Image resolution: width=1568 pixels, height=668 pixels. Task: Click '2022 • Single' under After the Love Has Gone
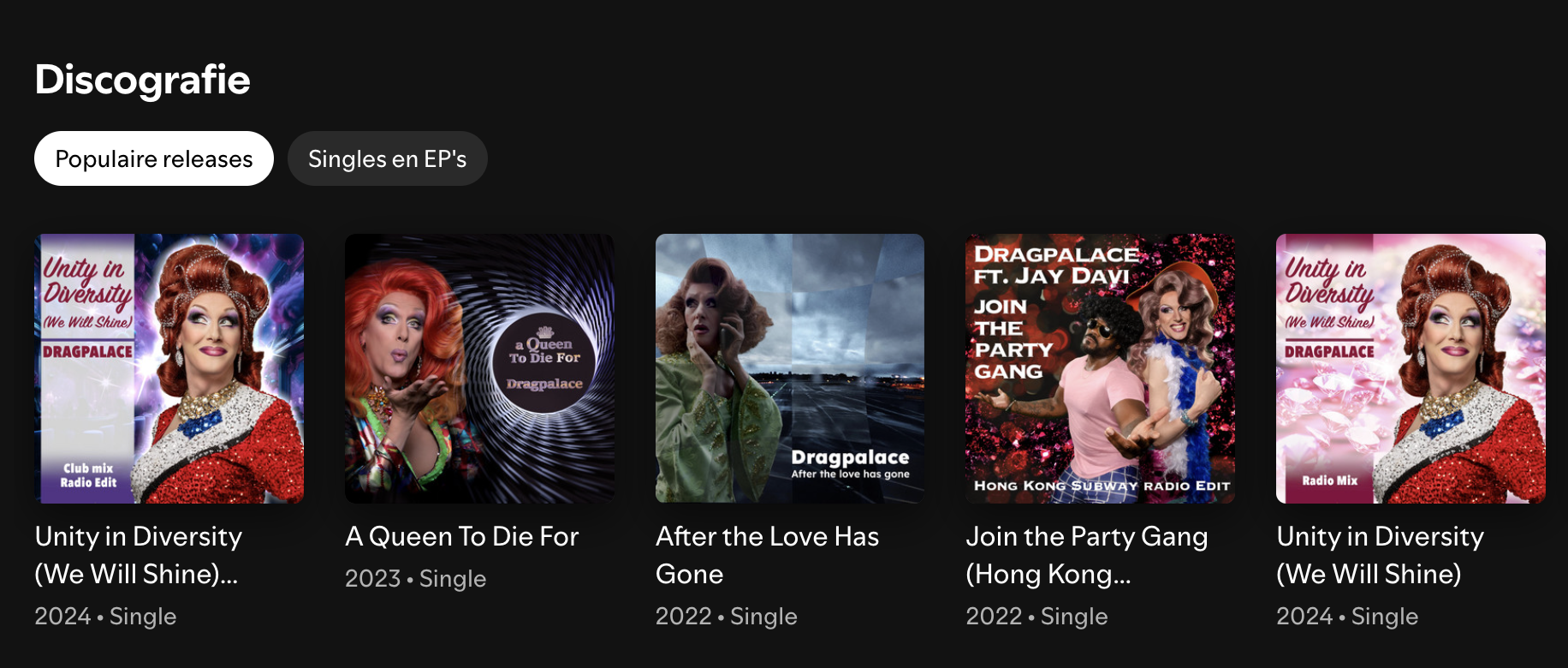click(x=726, y=617)
